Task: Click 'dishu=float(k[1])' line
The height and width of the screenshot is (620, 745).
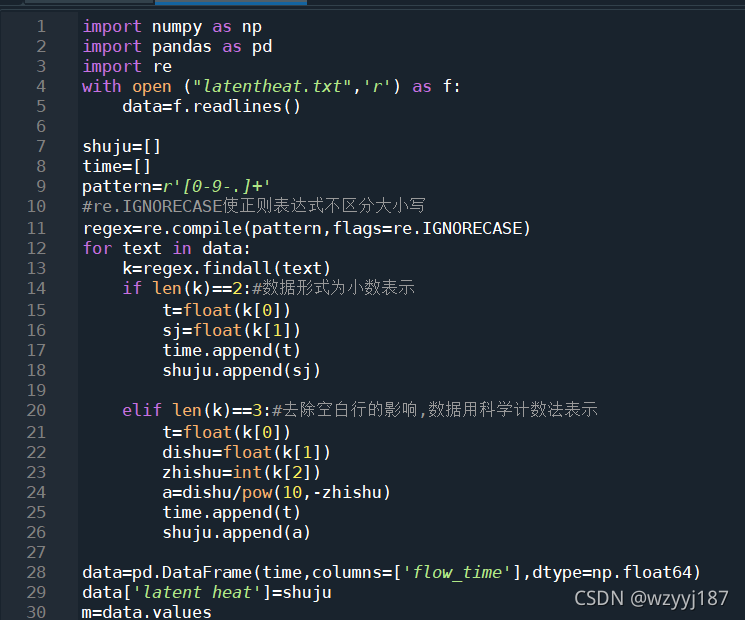Action: (x=246, y=453)
